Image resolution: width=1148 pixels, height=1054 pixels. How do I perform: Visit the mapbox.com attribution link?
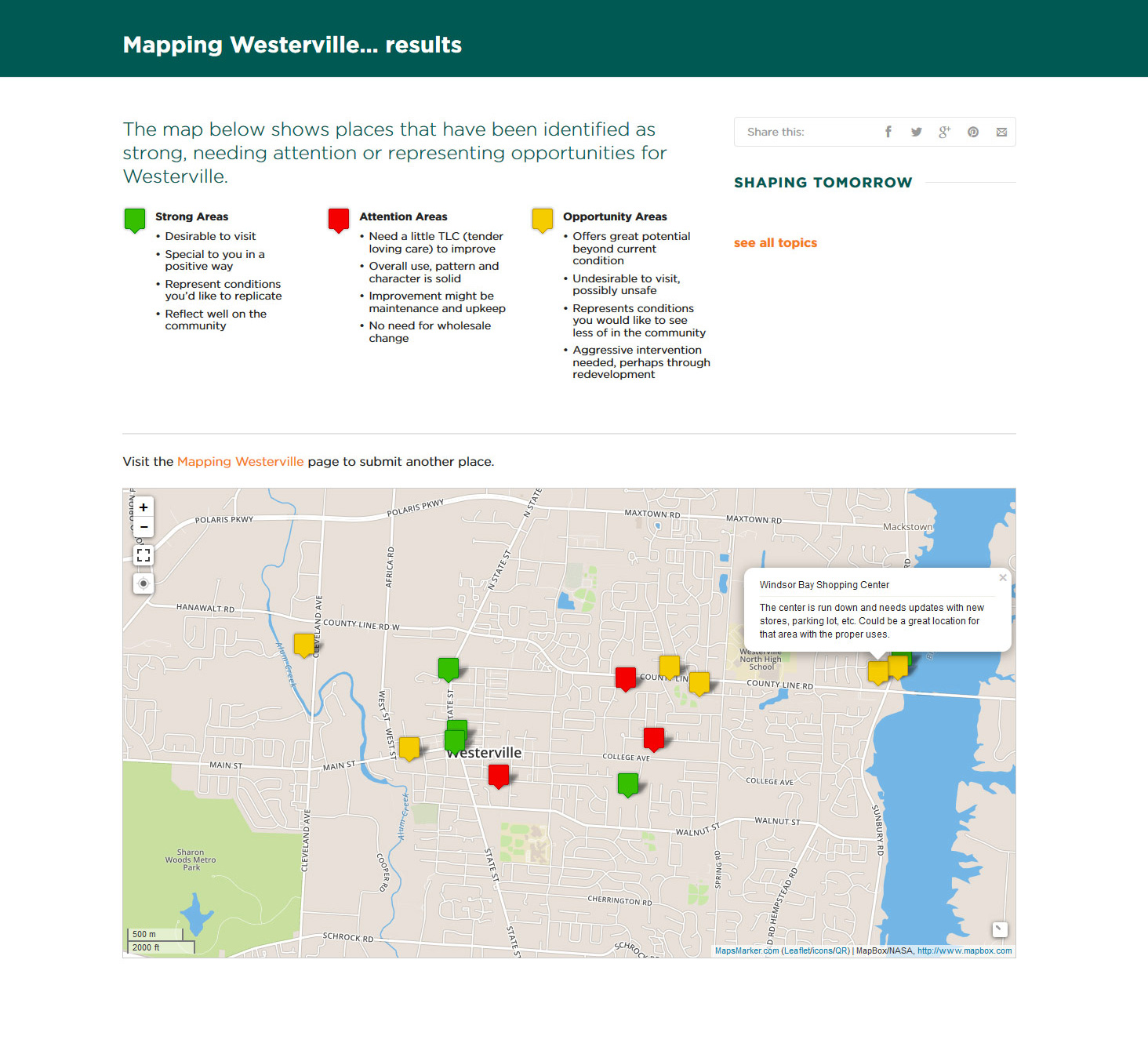tap(964, 950)
